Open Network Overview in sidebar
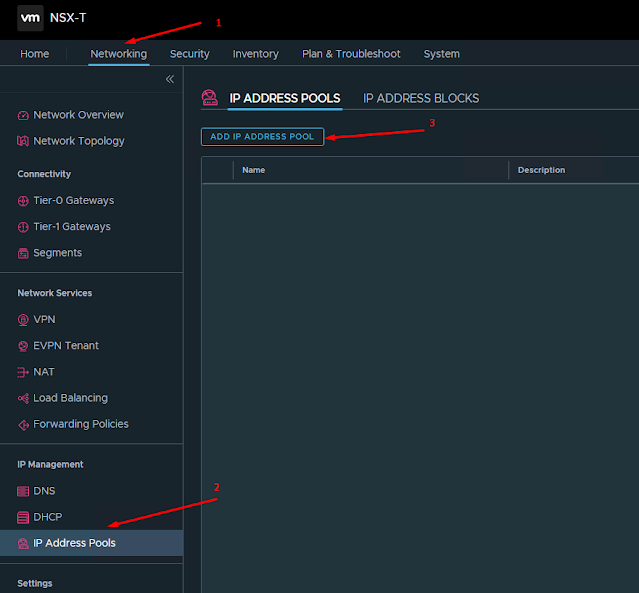Image resolution: width=639 pixels, height=593 pixels. [78, 115]
